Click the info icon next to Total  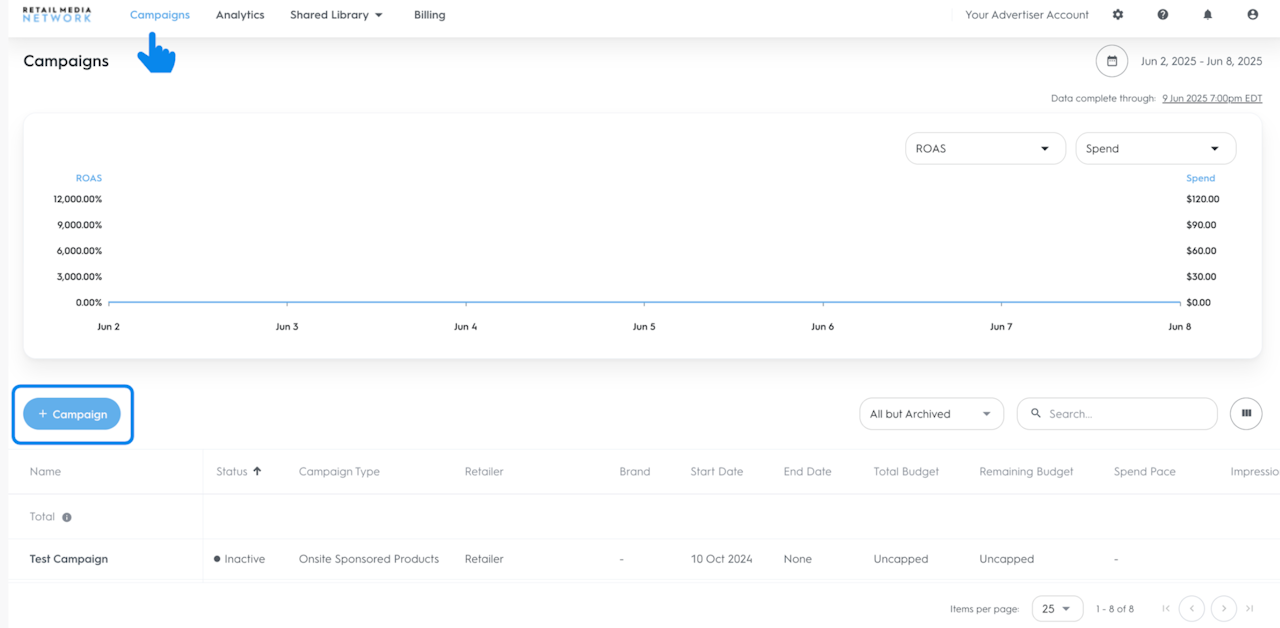pos(67,517)
